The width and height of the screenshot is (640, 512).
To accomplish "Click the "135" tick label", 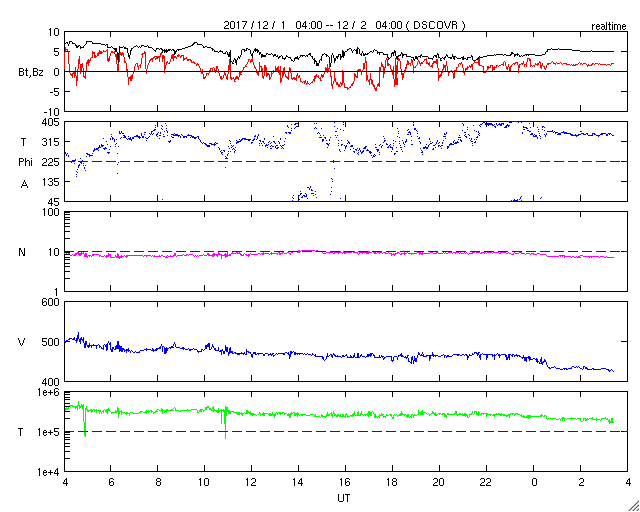I will coord(51,182).
